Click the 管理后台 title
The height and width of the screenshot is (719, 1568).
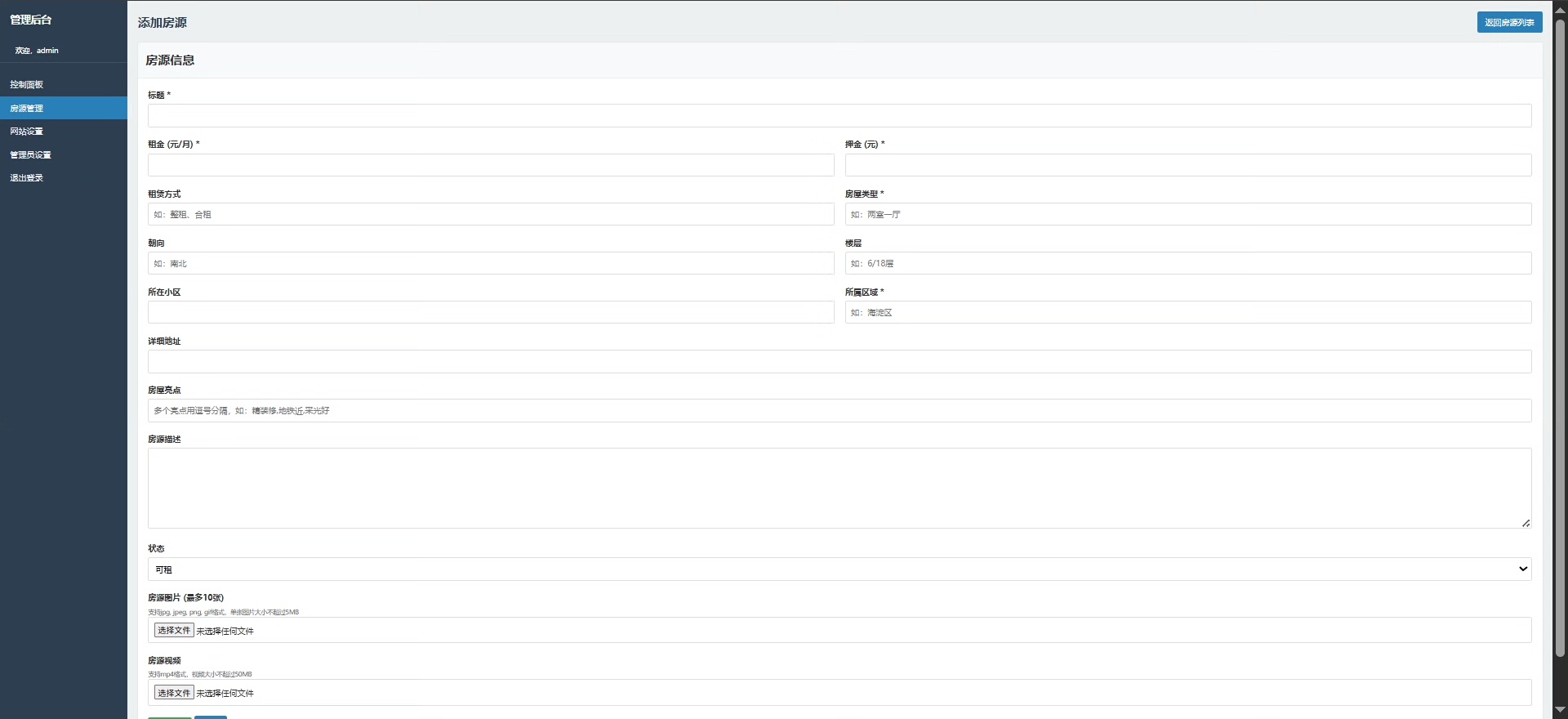31,20
